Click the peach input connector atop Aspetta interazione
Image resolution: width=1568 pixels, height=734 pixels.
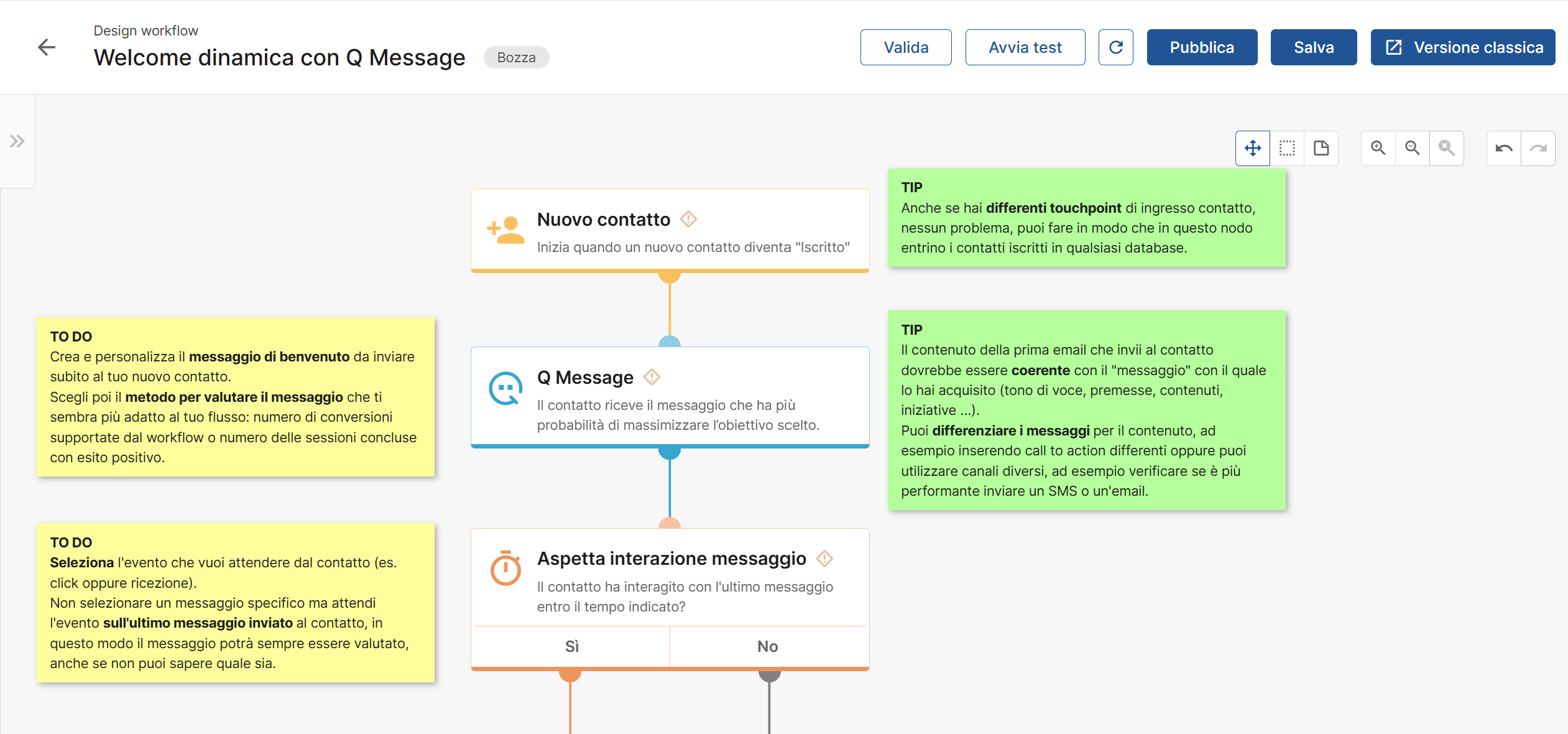click(x=670, y=523)
